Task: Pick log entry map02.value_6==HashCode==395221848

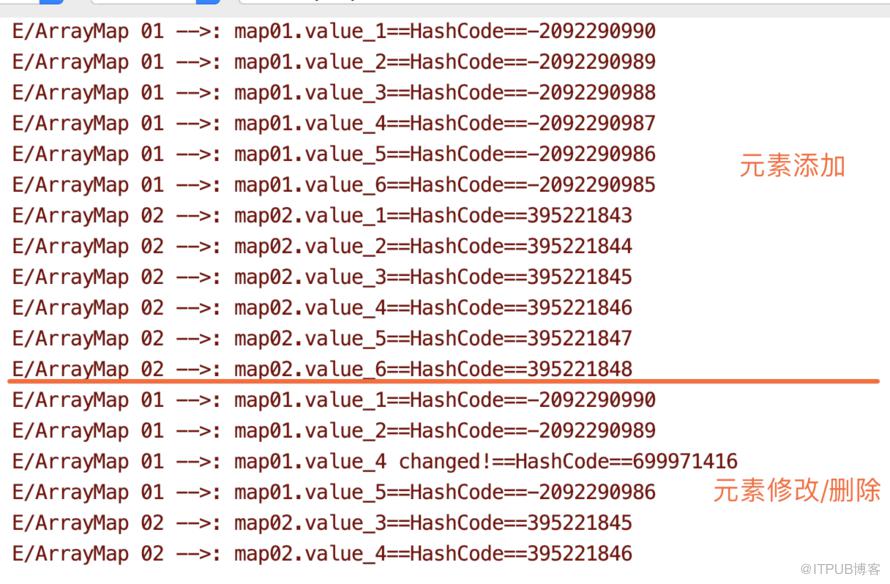Action: coord(322,369)
